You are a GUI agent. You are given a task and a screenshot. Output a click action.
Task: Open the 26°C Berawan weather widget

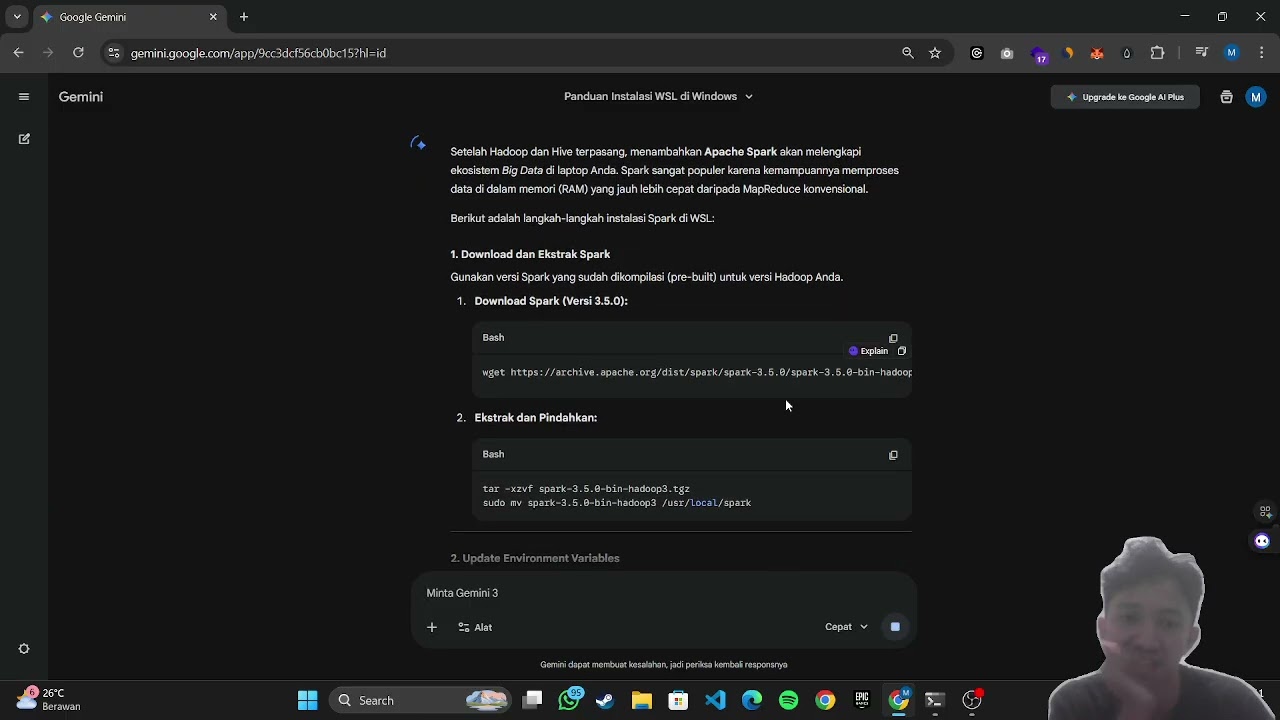(x=48, y=699)
